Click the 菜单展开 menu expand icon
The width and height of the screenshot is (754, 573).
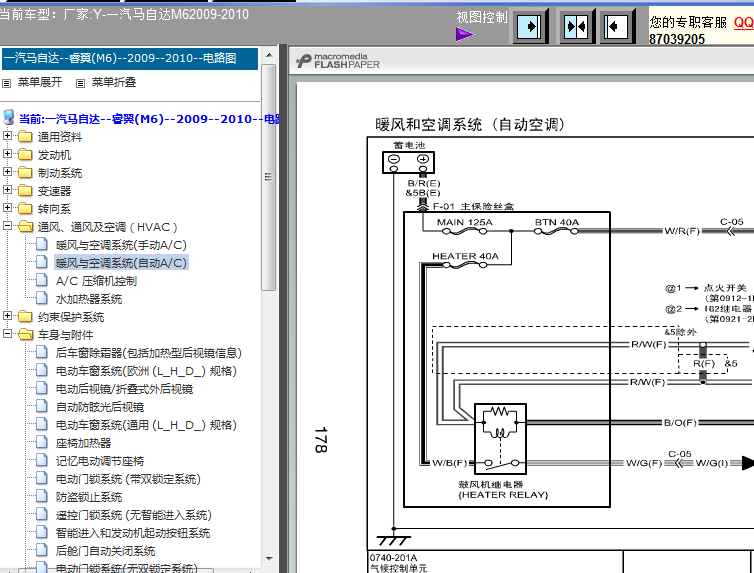[6, 83]
